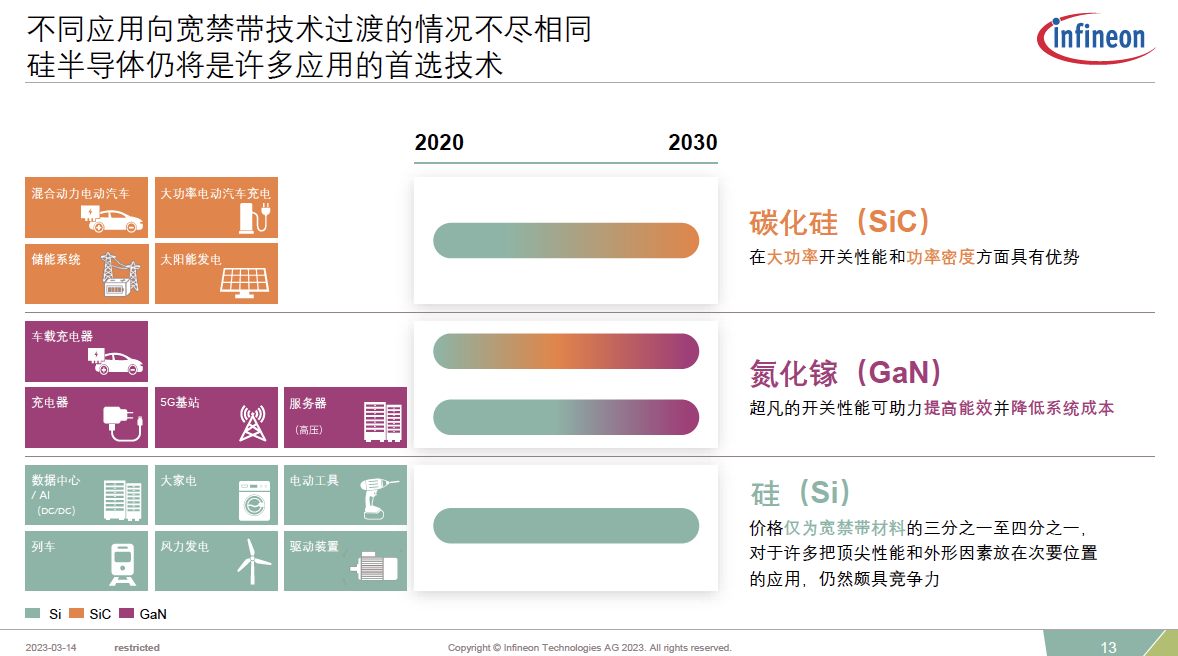
Task: Click the 2030 timeline label
Action: [x=692, y=142]
